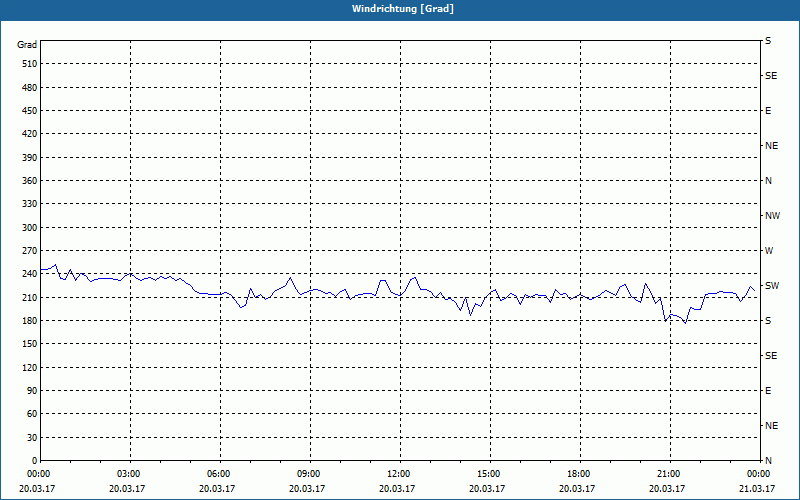The image size is (800, 500).
Task: Pick the 180 degree axis label
Action: 30,321
